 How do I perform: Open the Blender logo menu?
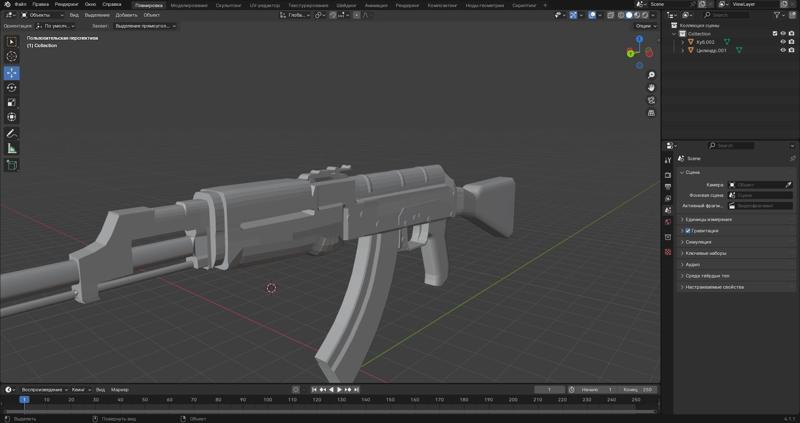[x=7, y=5]
